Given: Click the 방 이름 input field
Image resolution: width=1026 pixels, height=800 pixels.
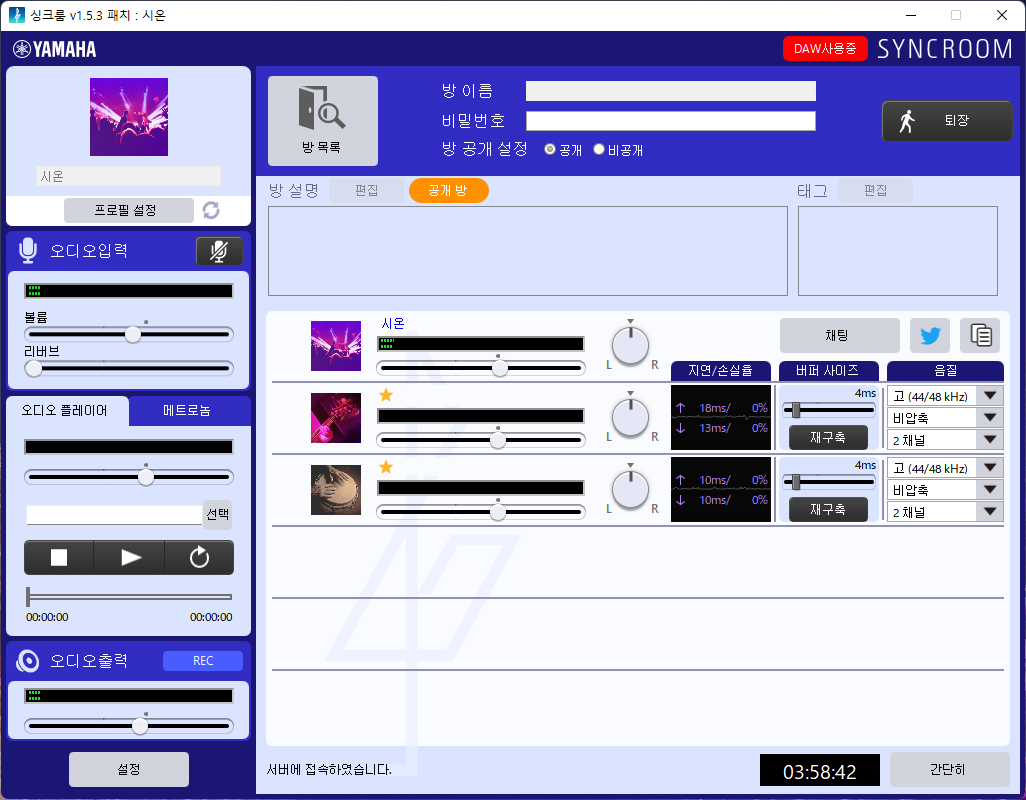Looking at the screenshot, I should [x=670, y=90].
